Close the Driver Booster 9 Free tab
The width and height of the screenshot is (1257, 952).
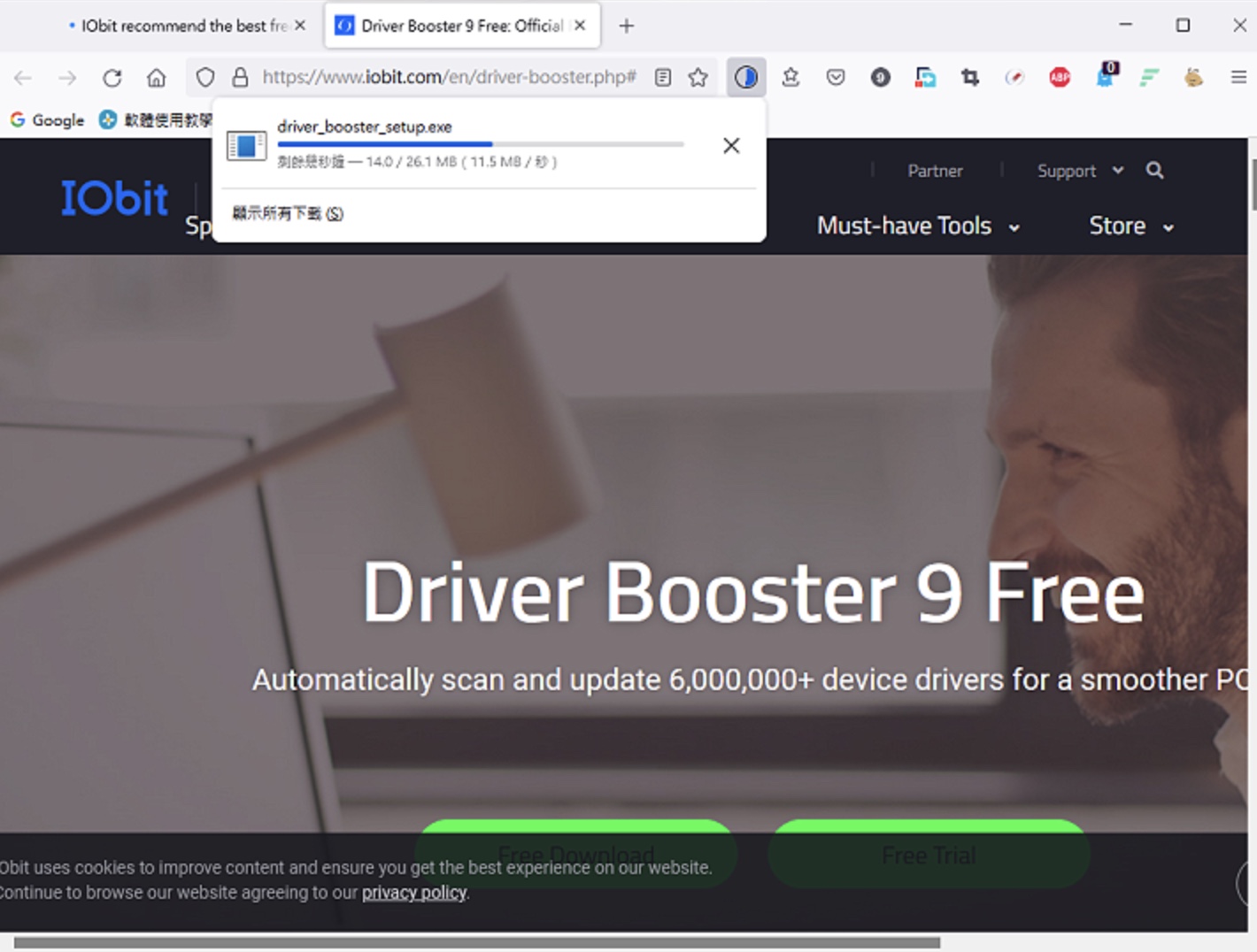tap(580, 26)
